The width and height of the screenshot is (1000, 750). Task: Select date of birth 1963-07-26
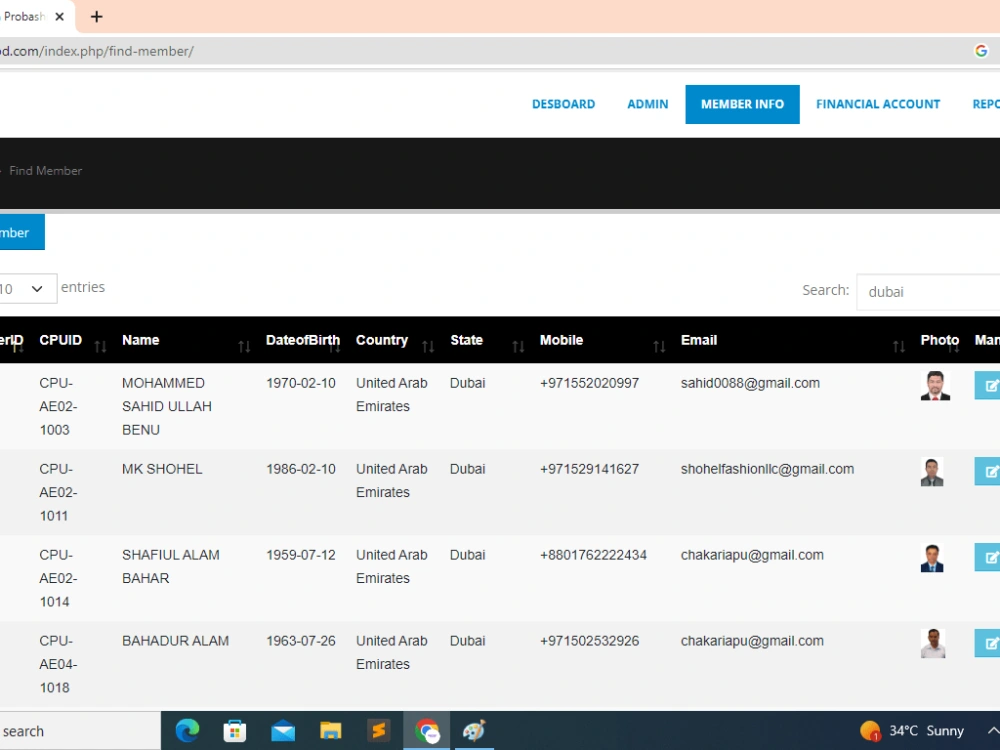tap(300, 641)
